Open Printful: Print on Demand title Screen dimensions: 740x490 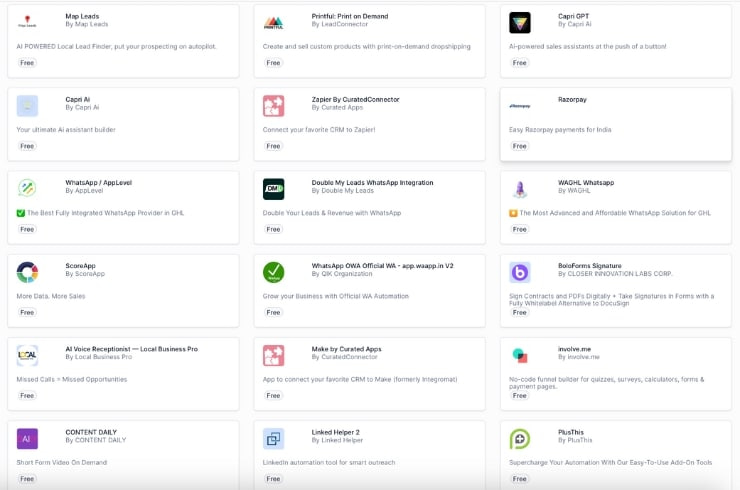click(x=350, y=16)
